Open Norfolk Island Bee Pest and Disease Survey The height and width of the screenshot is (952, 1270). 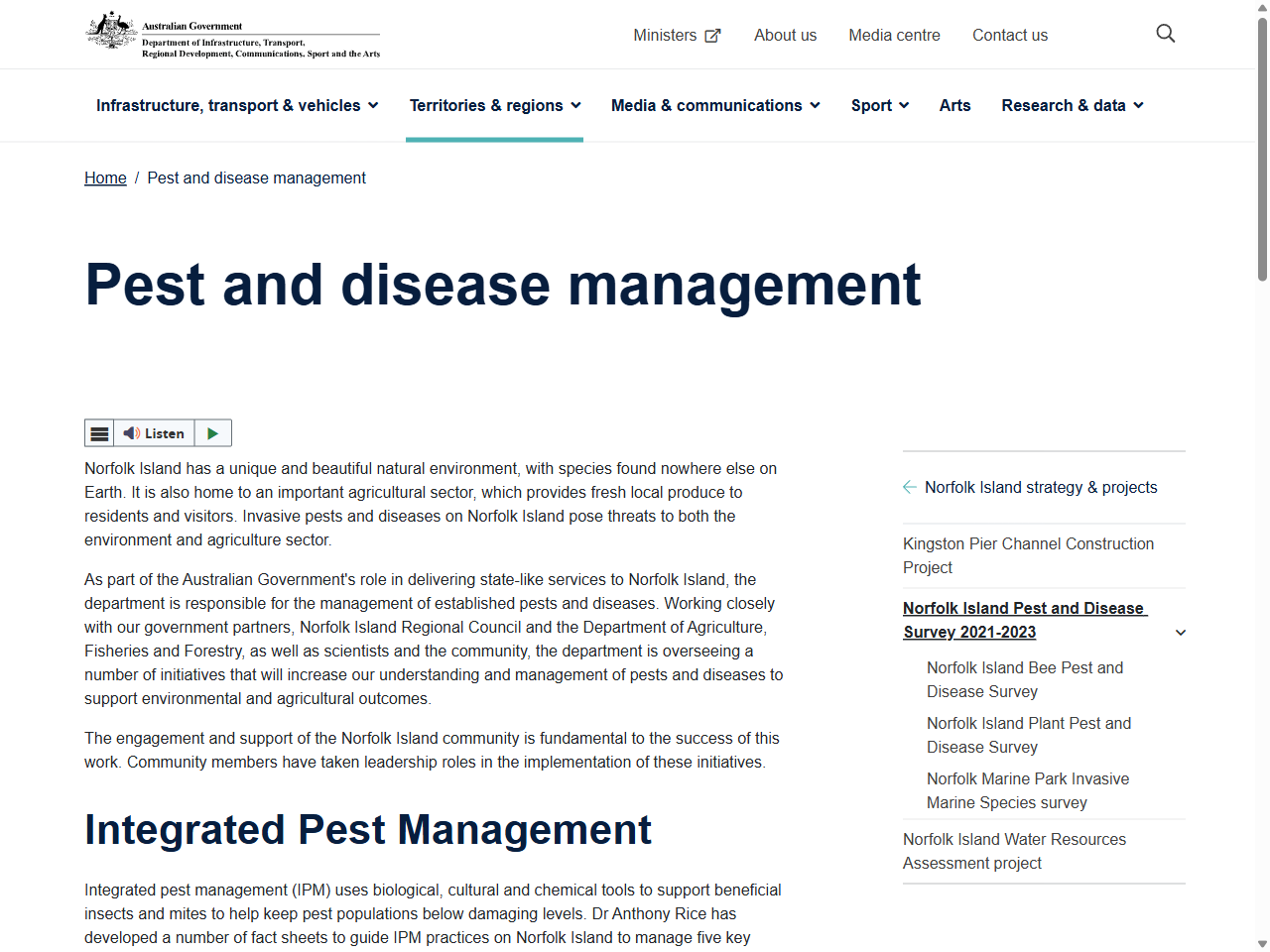tap(1025, 679)
